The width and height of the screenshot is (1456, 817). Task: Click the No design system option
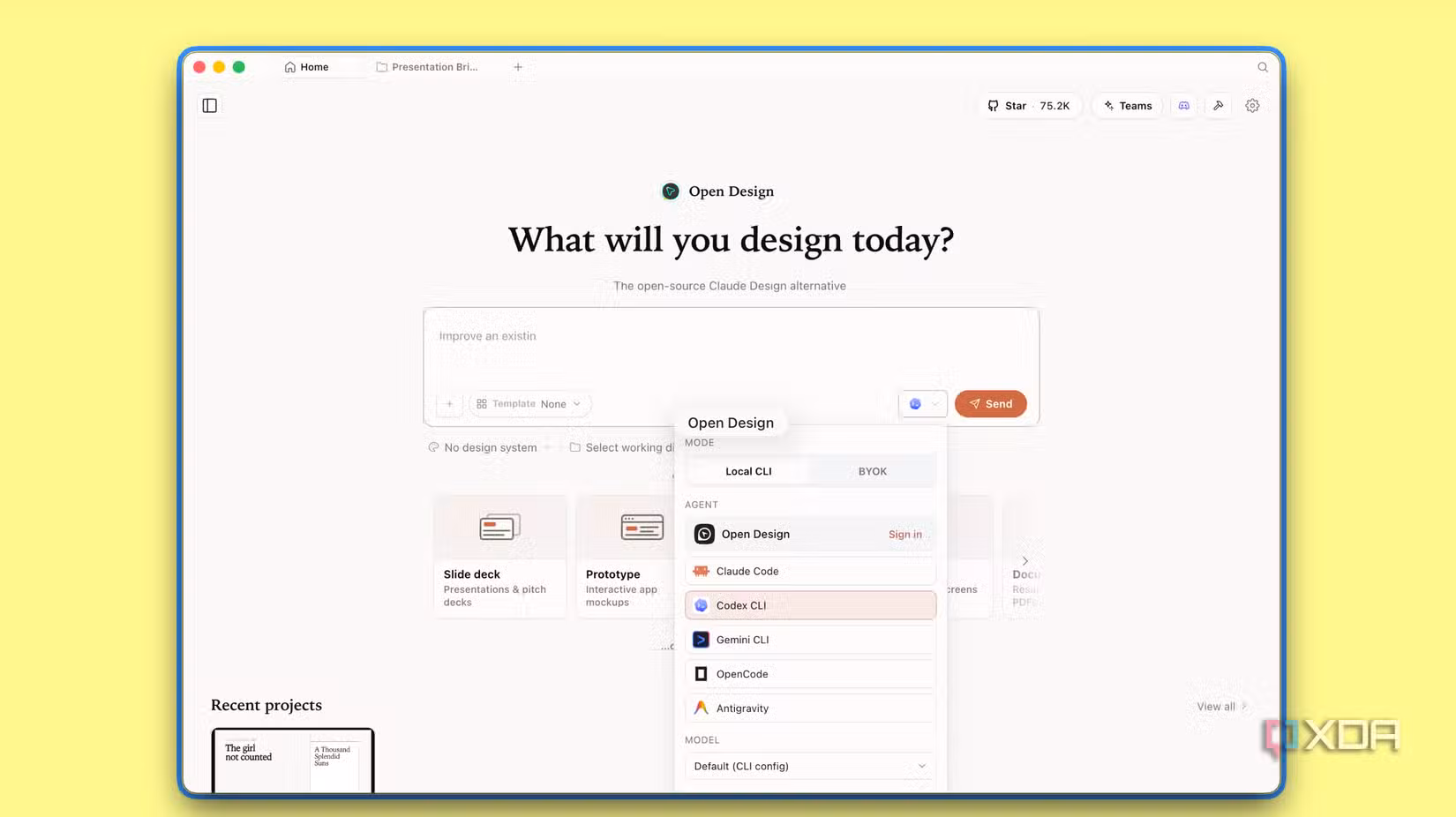click(x=483, y=447)
